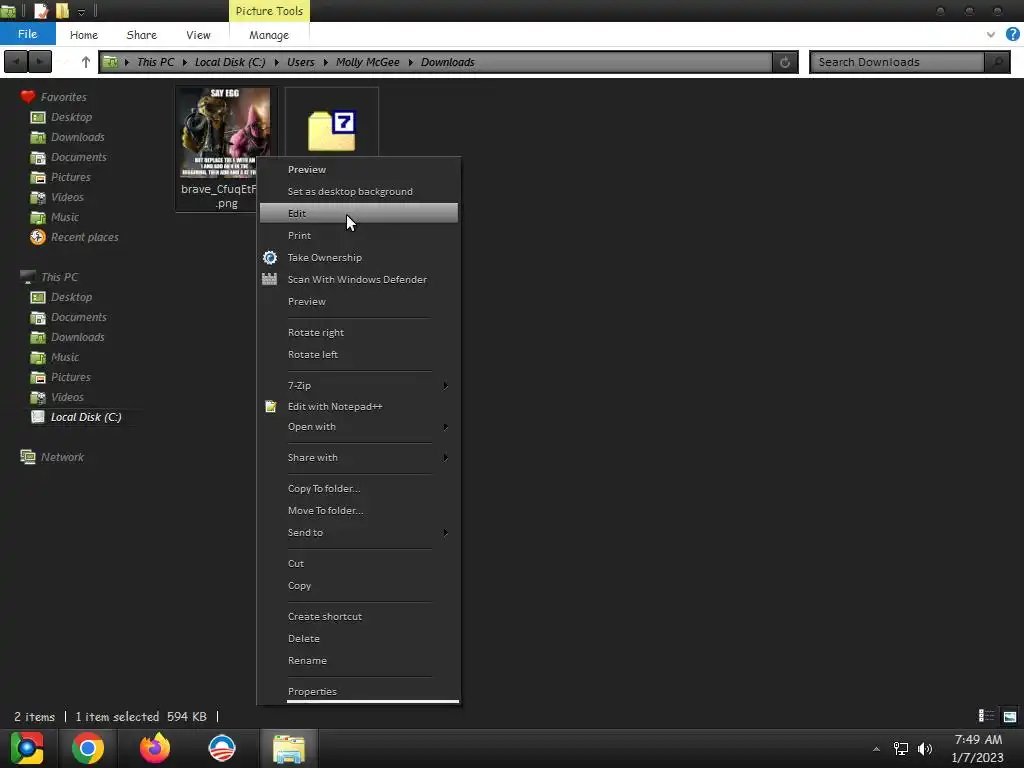1024x768 pixels.
Task: Click new folder icon in title bar
Action: coord(62,10)
